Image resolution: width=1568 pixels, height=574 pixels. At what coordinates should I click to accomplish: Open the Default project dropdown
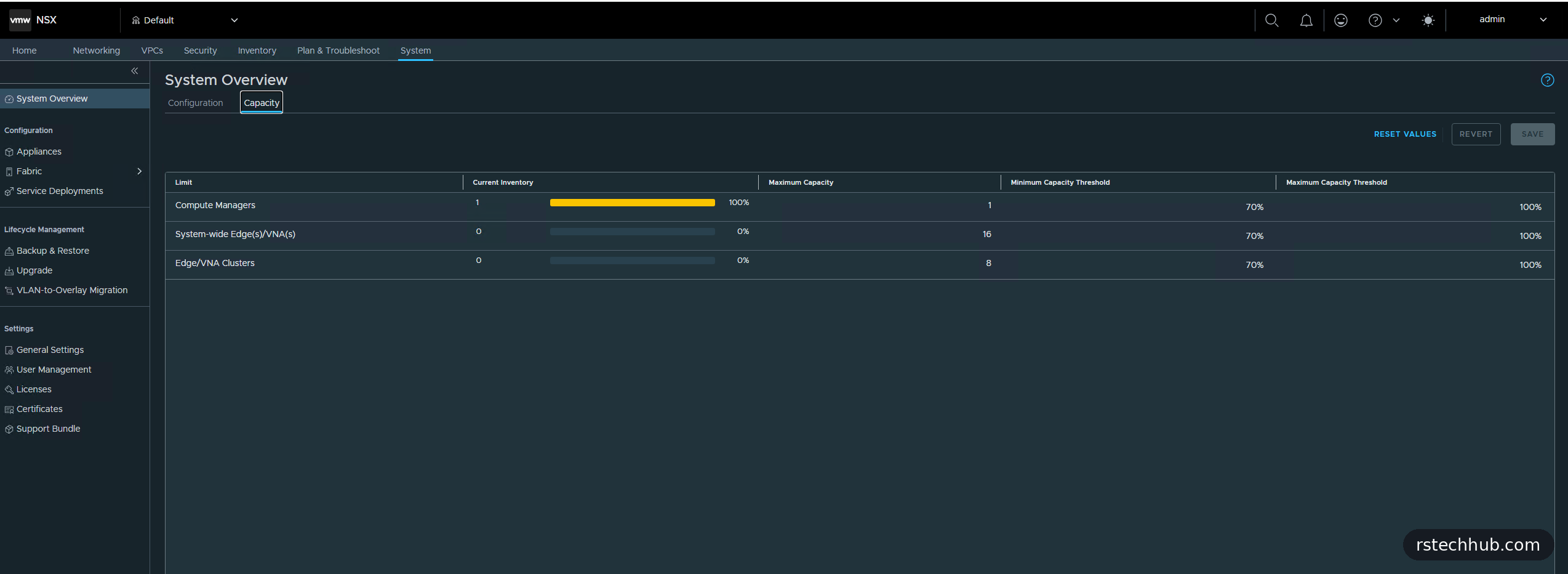tap(185, 20)
